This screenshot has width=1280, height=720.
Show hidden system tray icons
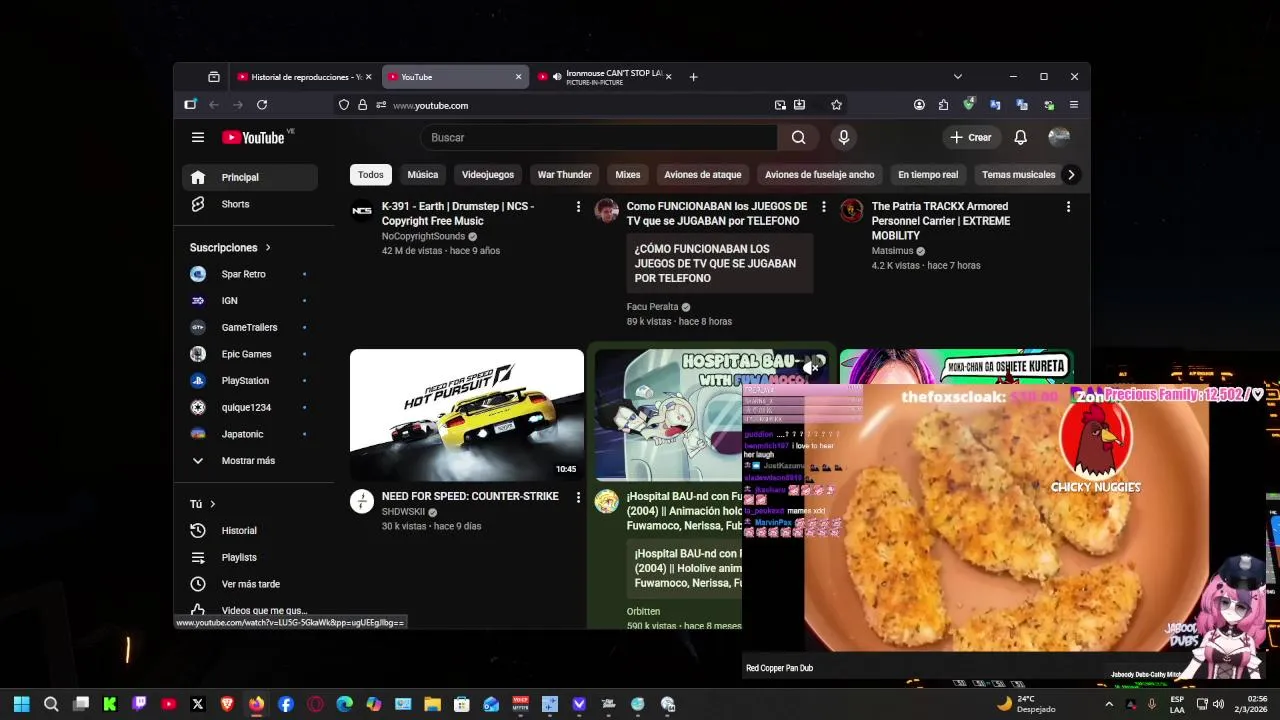(1108, 704)
